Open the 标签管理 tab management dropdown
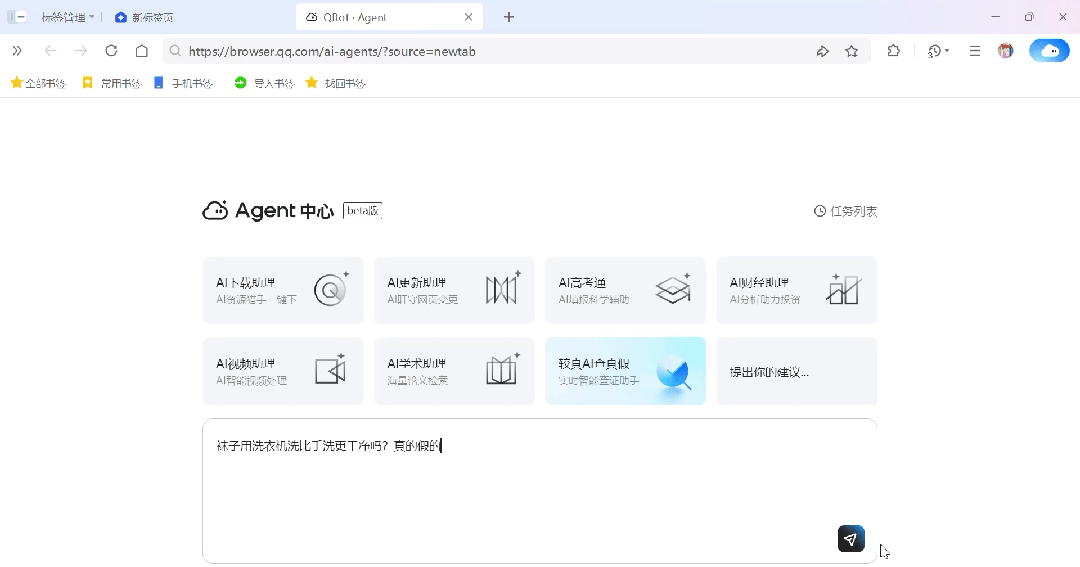The image size is (1080, 567). pyautogui.click(x=68, y=17)
